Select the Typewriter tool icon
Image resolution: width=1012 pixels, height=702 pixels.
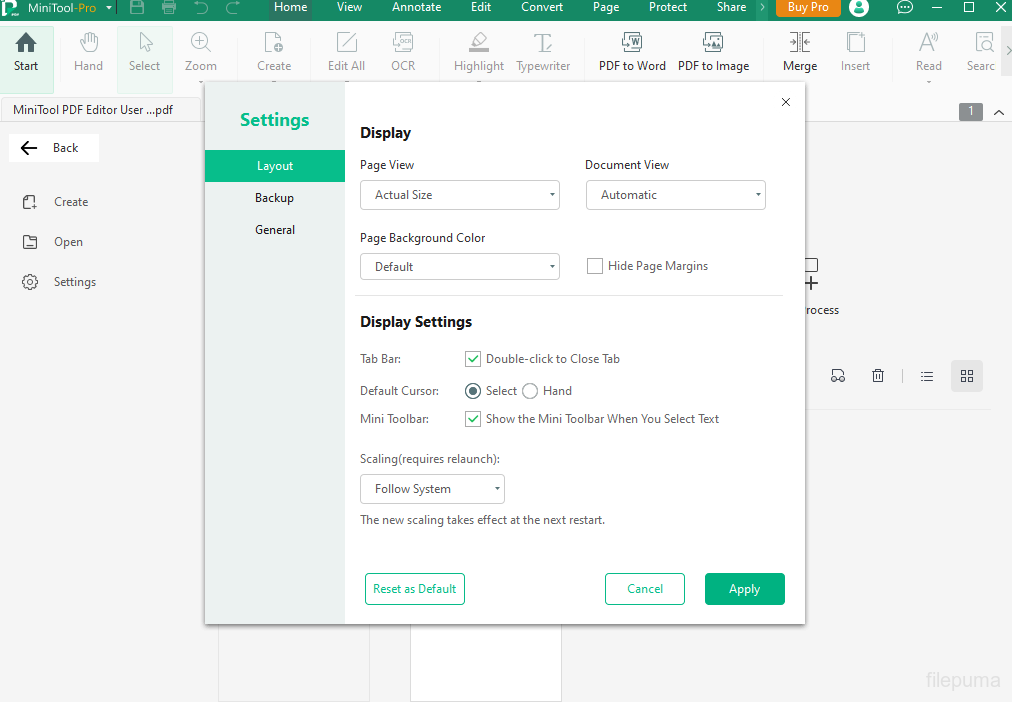coord(543,43)
